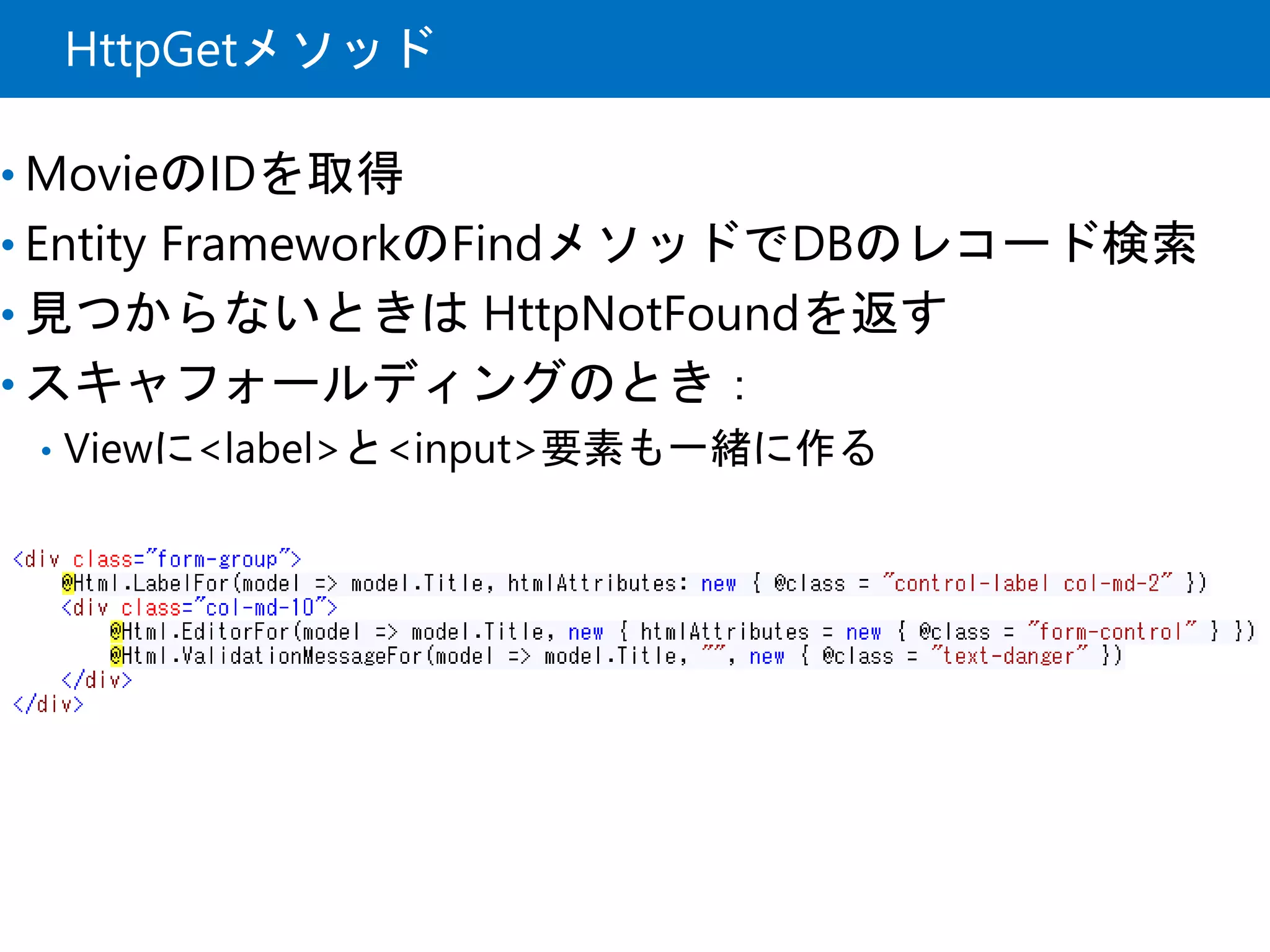The width and height of the screenshot is (1270, 952).
Task: Click code line <div class="form-group">
Action: [157, 559]
